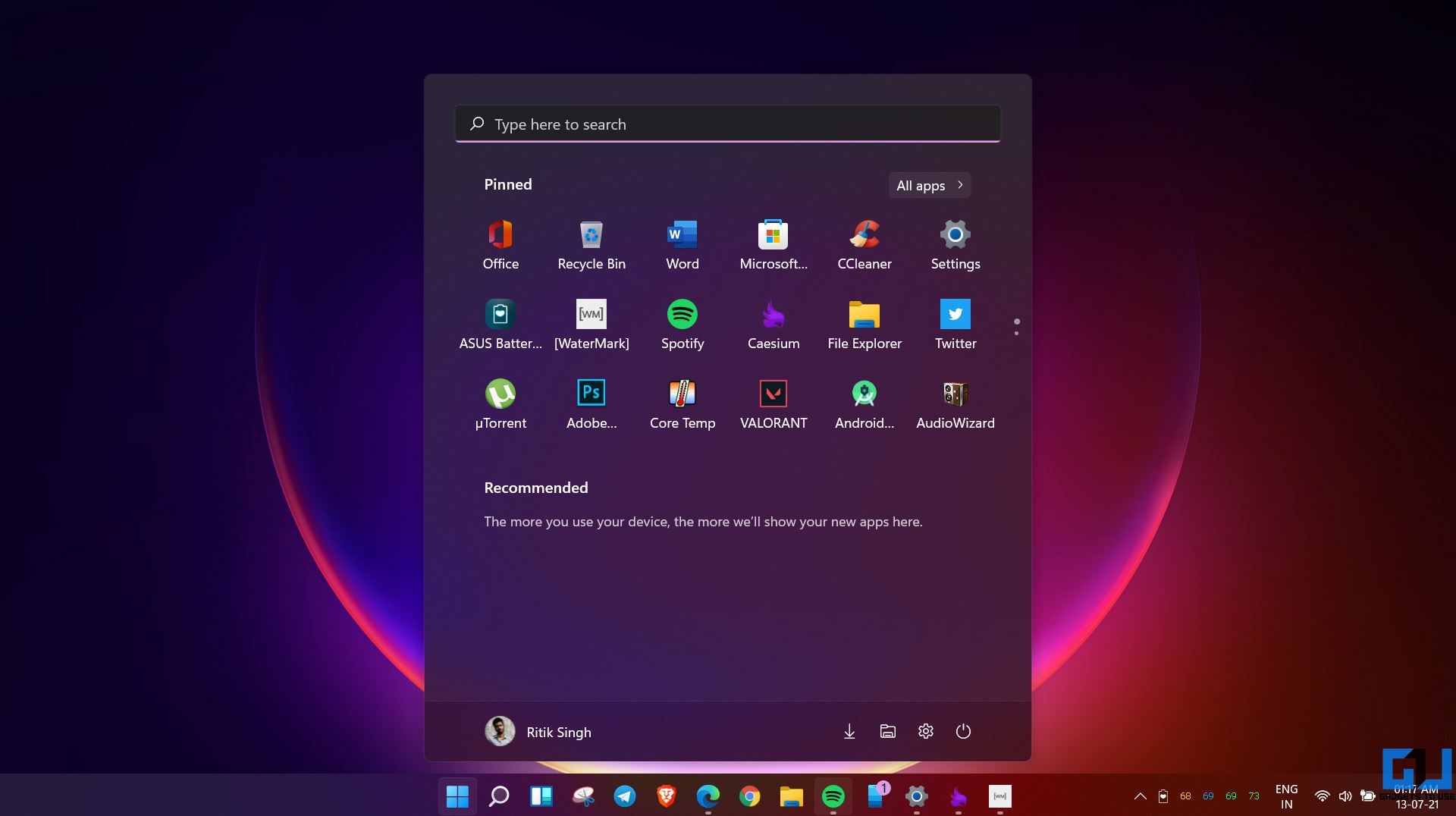Open the Office pinned app
Viewport: 1456px width, 816px height.
[500, 245]
